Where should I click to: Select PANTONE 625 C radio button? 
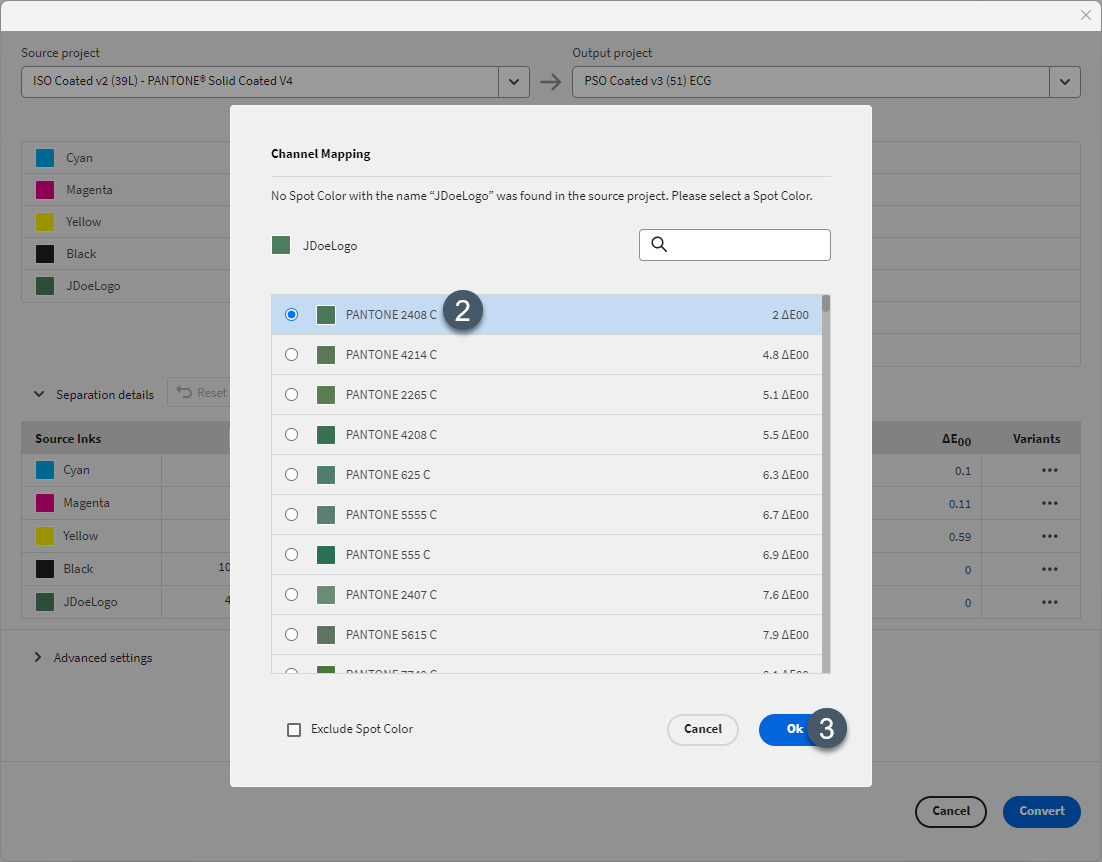291,475
